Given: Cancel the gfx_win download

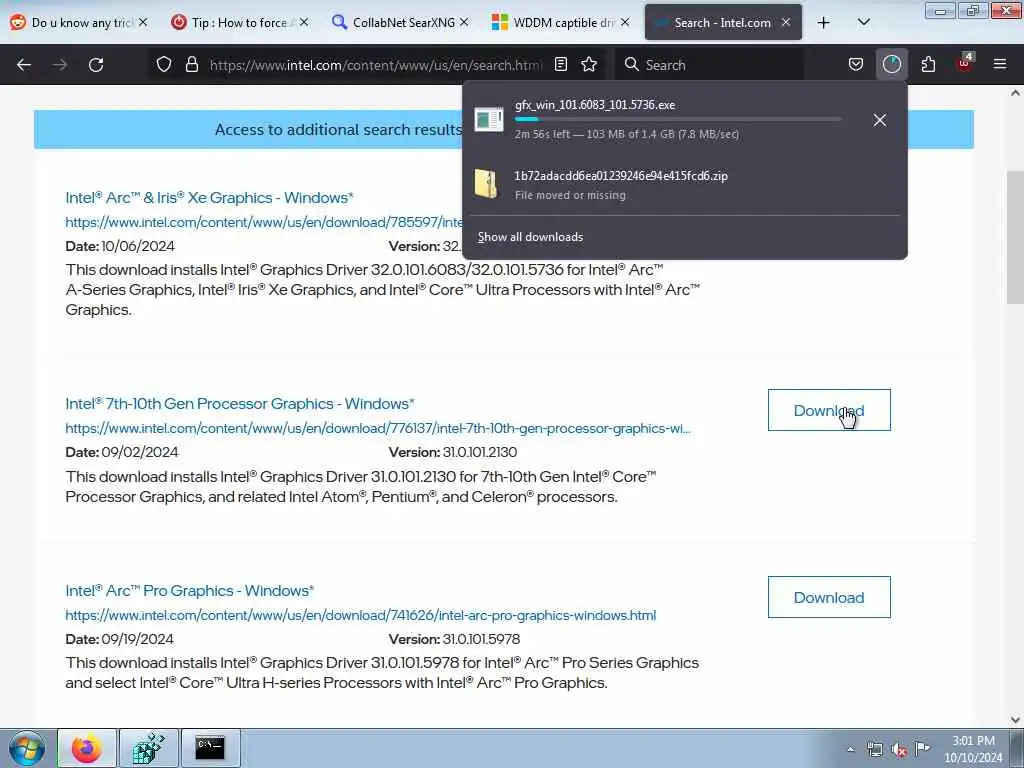Looking at the screenshot, I should [x=880, y=120].
